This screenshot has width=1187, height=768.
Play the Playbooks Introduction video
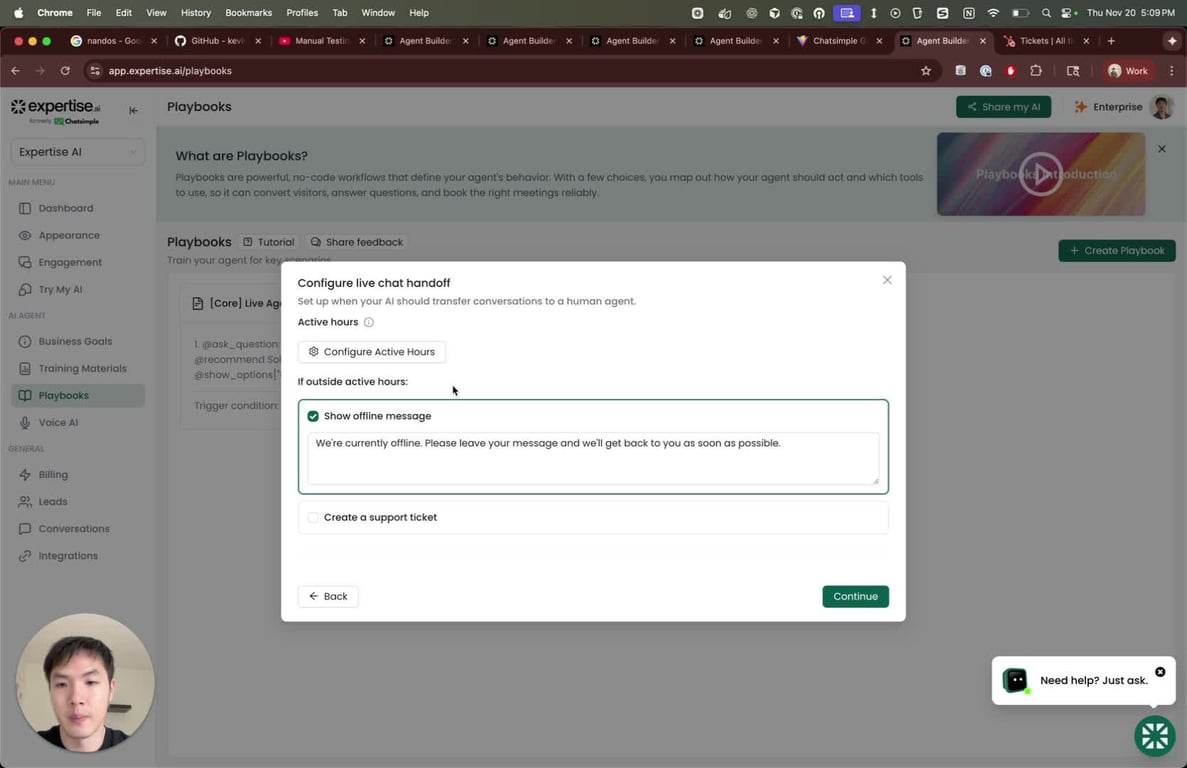(1040, 174)
